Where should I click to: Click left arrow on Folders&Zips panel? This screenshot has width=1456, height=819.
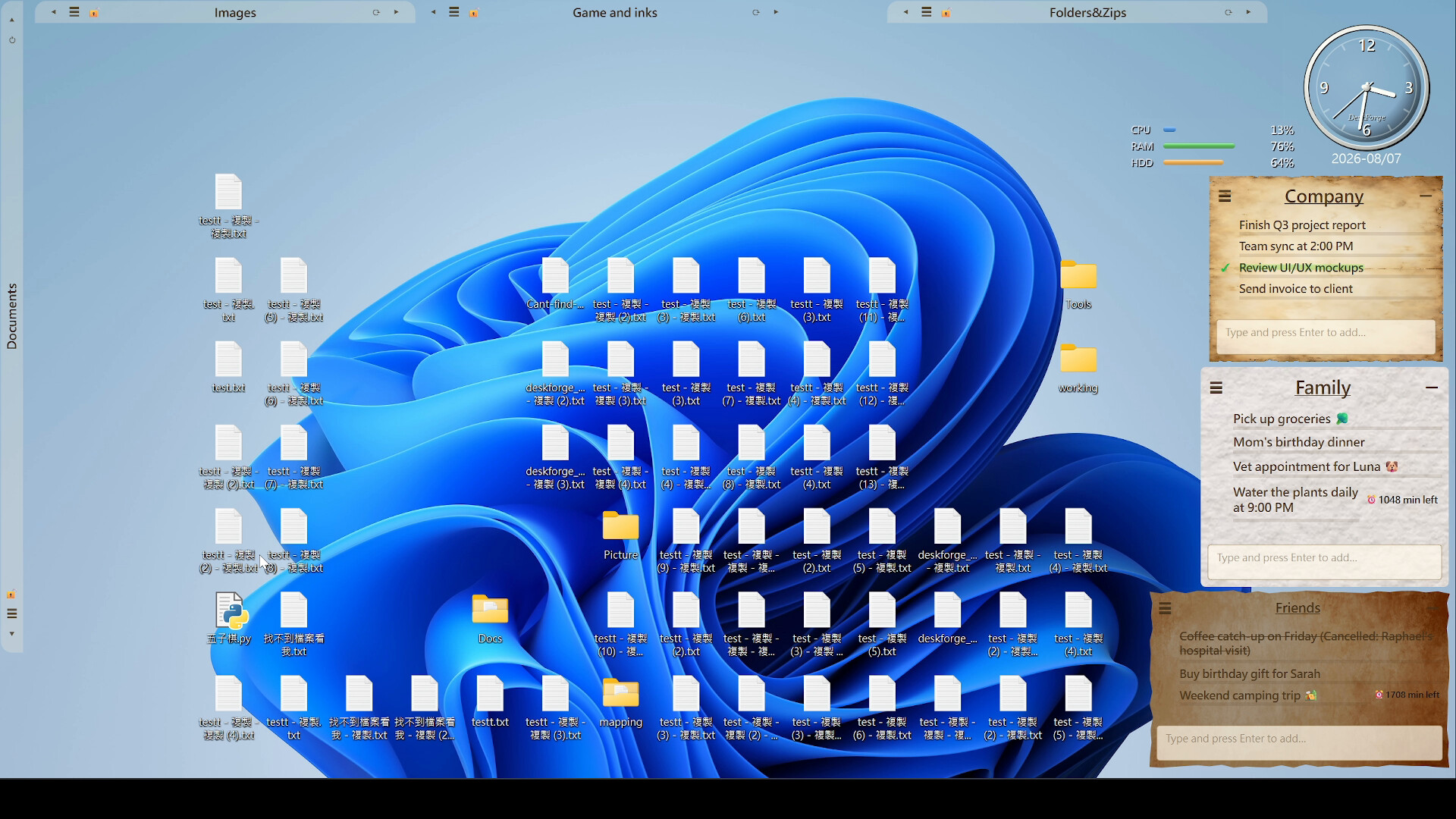905,12
